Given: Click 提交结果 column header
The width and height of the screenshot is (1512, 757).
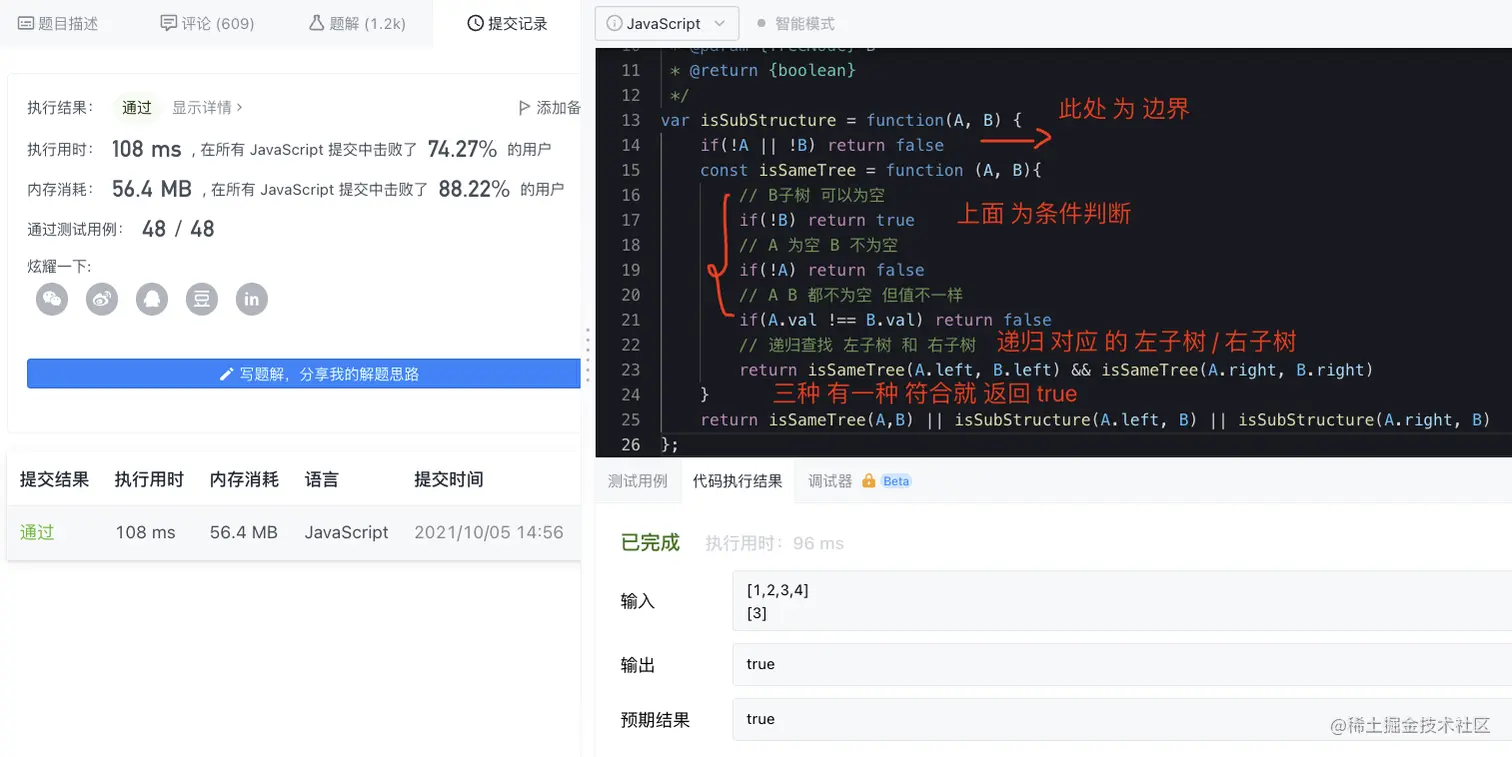Looking at the screenshot, I should [54, 480].
